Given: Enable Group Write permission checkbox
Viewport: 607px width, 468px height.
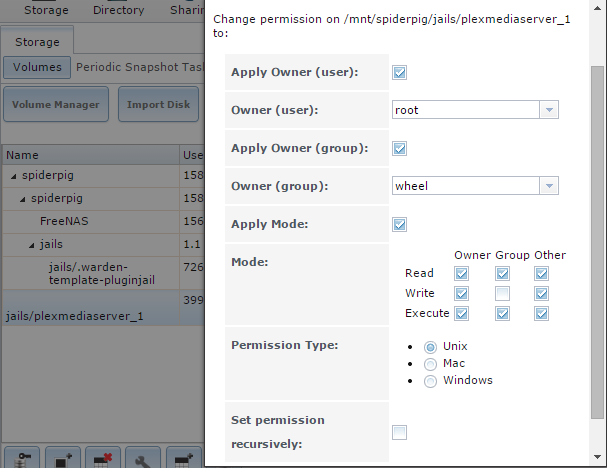Looking at the screenshot, I should coord(503,293).
